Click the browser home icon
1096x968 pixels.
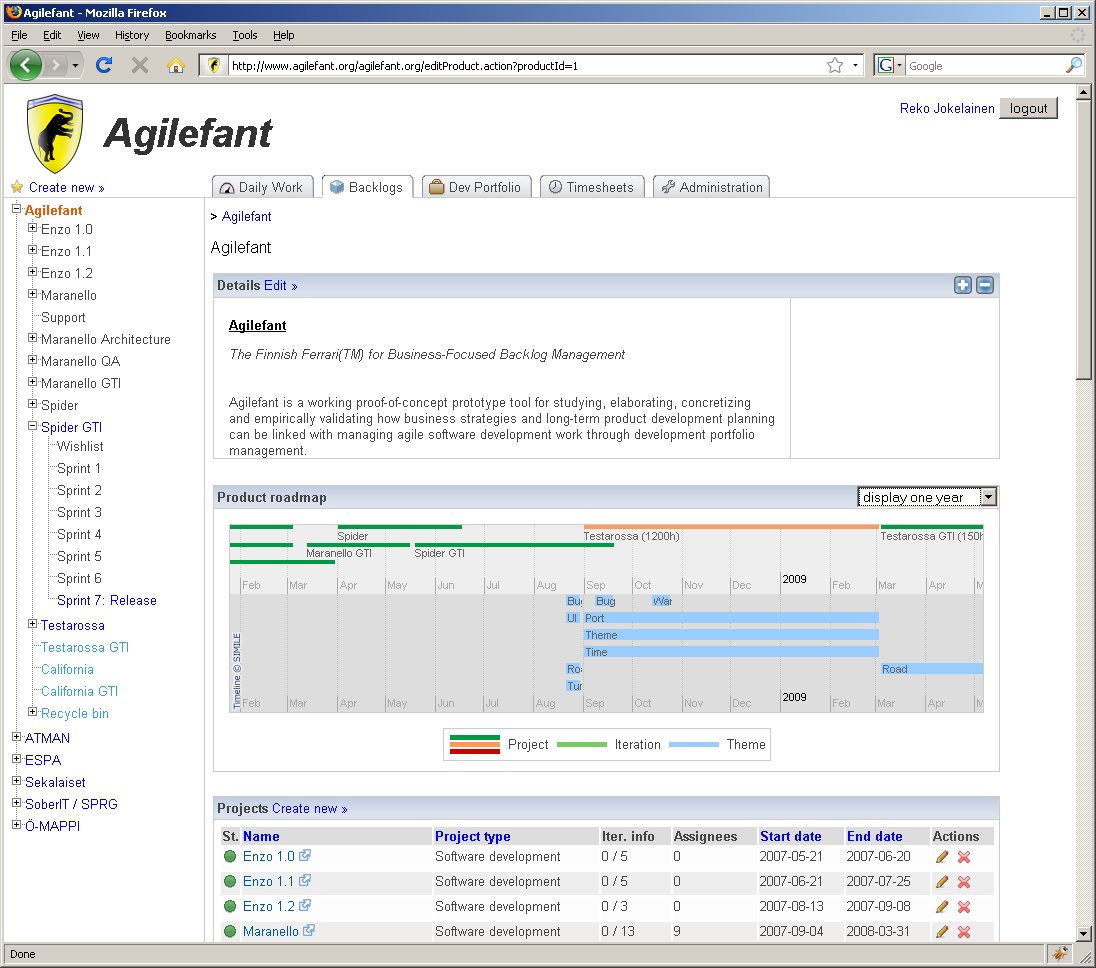pyautogui.click(x=175, y=66)
